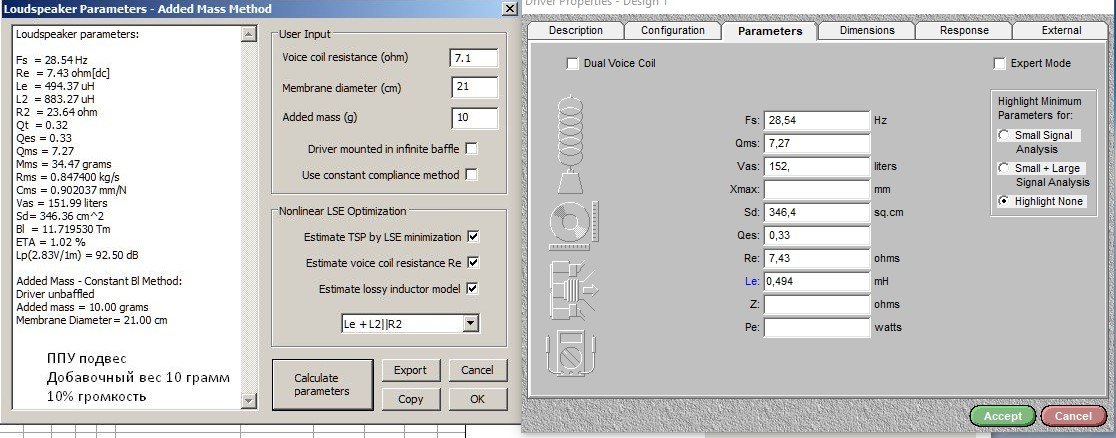Click the green Accept button
This screenshot has width=1116, height=438.
[1003, 416]
